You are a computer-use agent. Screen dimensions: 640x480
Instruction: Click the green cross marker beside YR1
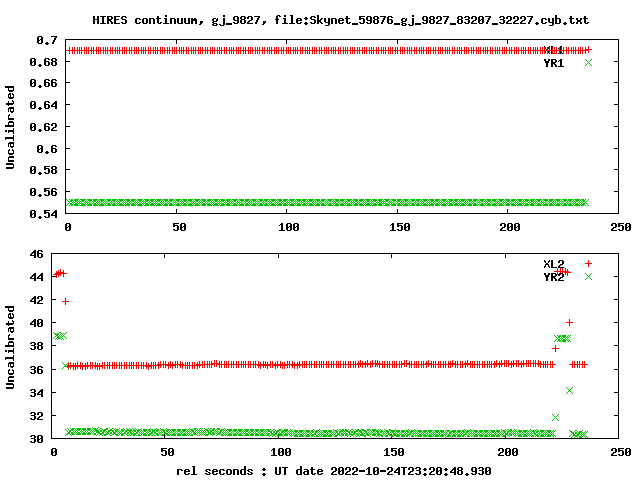tap(588, 62)
